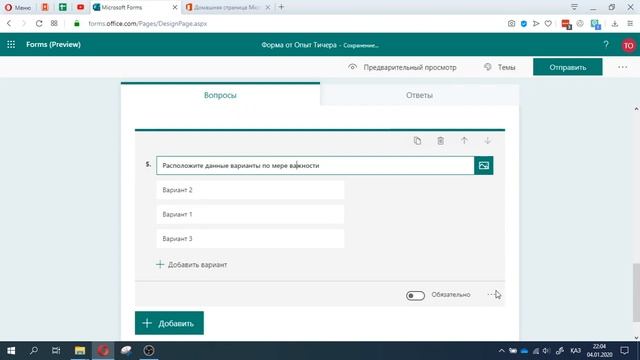Show hidden system tray icons

pos(501,351)
